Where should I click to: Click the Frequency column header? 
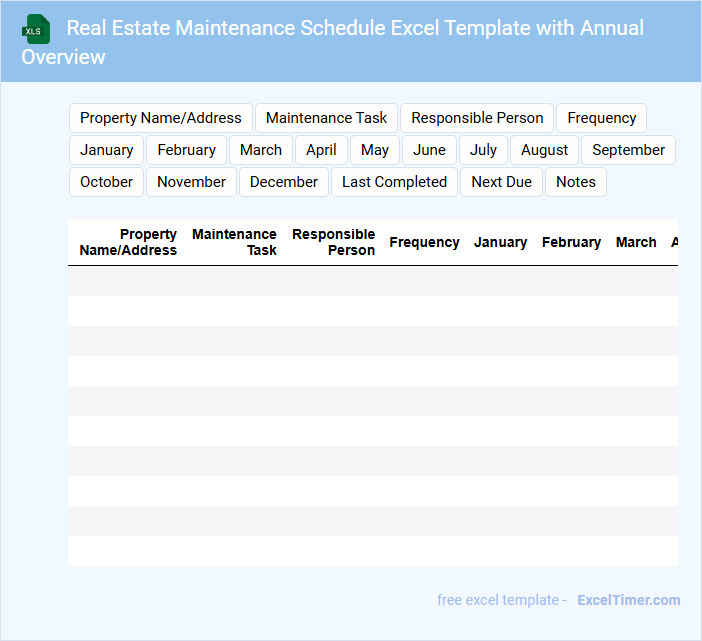pos(424,242)
